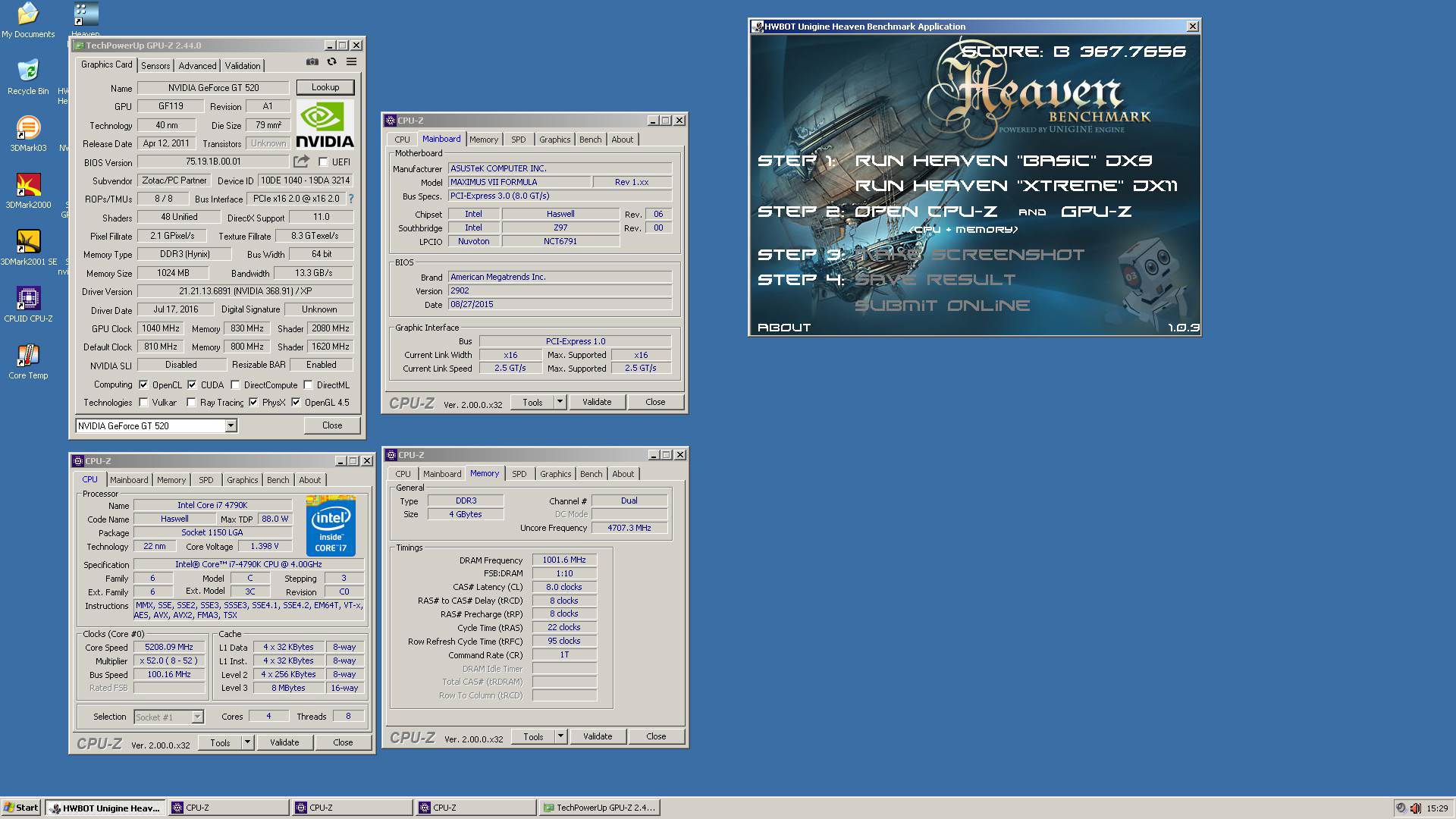
Task: Click Submit Online in Heaven app
Action: tap(942, 306)
